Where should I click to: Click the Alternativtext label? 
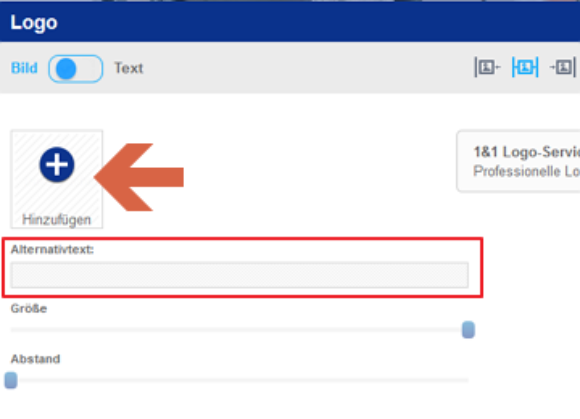point(52,250)
